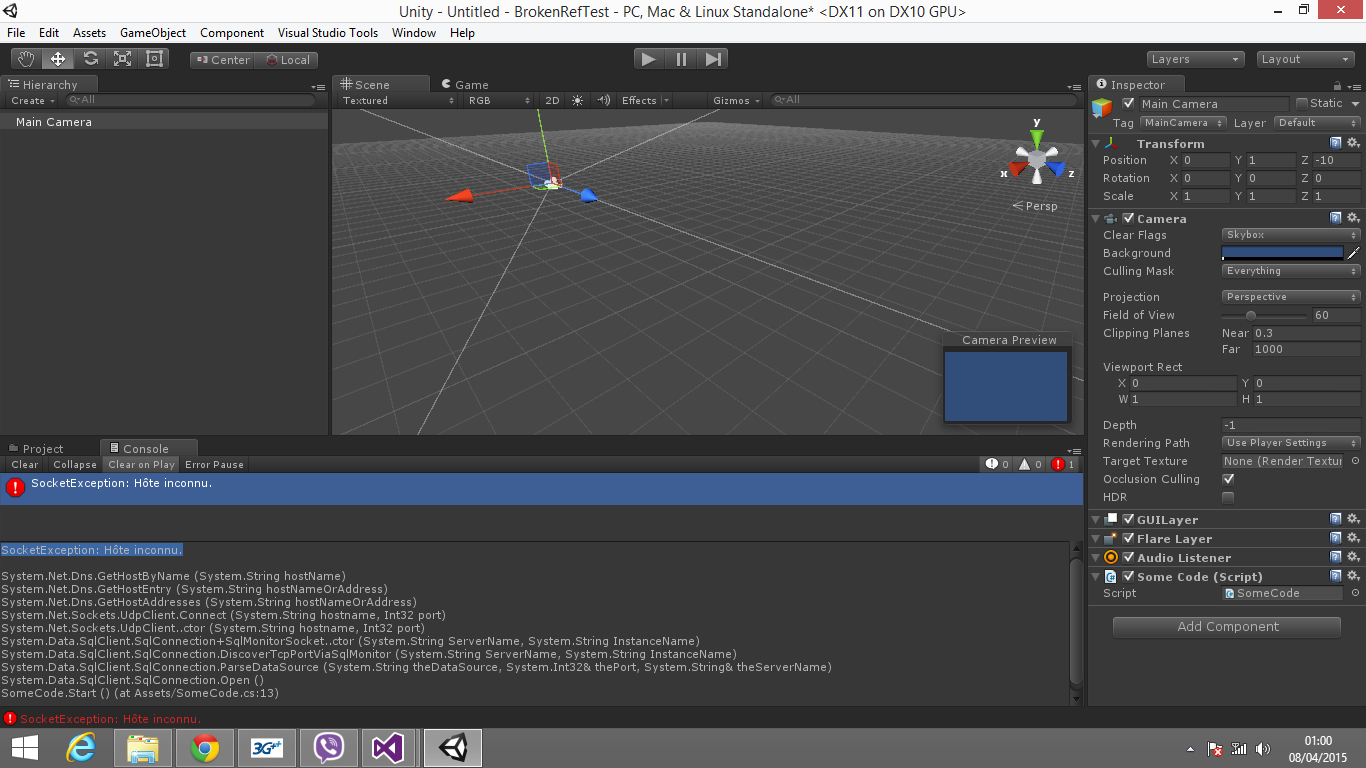Disable the Audio Listener checkbox
Screen dimensions: 1366x768
[x=1129, y=557]
